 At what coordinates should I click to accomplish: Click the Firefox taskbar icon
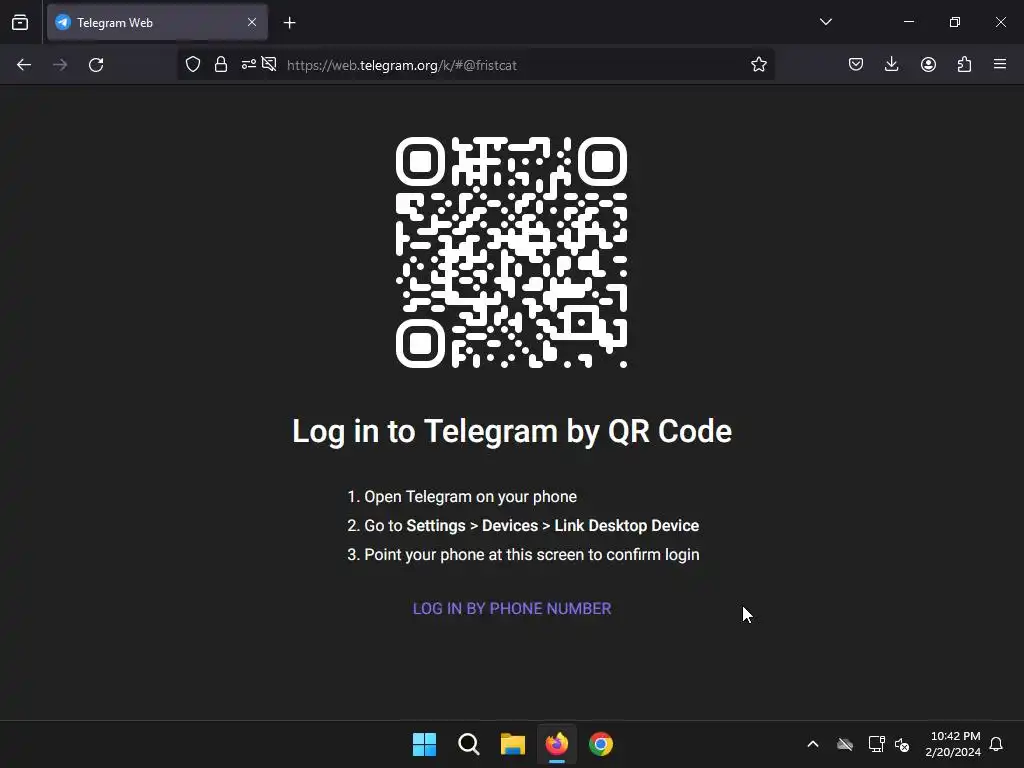point(556,744)
